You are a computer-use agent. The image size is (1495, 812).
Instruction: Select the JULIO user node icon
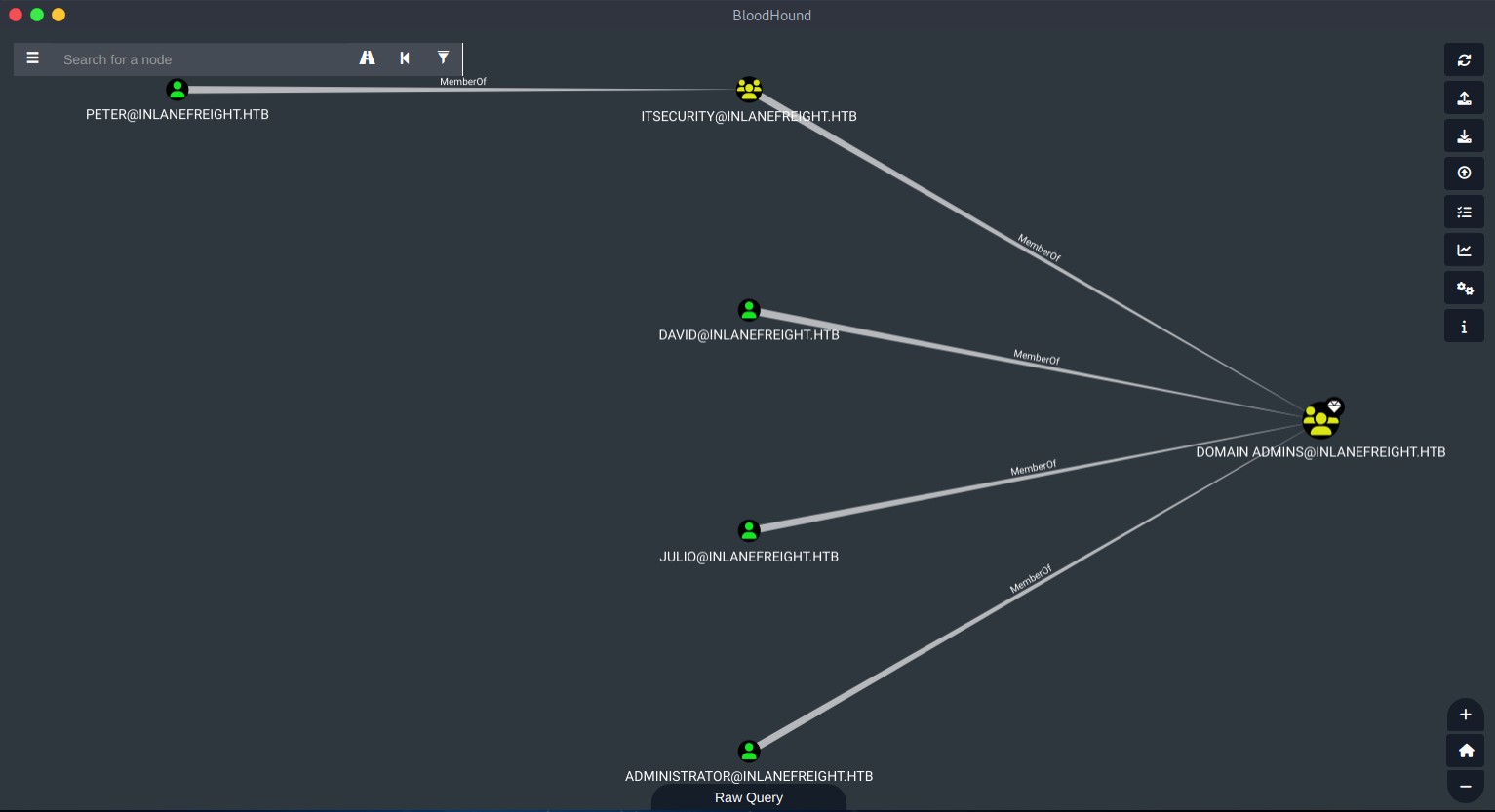coord(749,531)
